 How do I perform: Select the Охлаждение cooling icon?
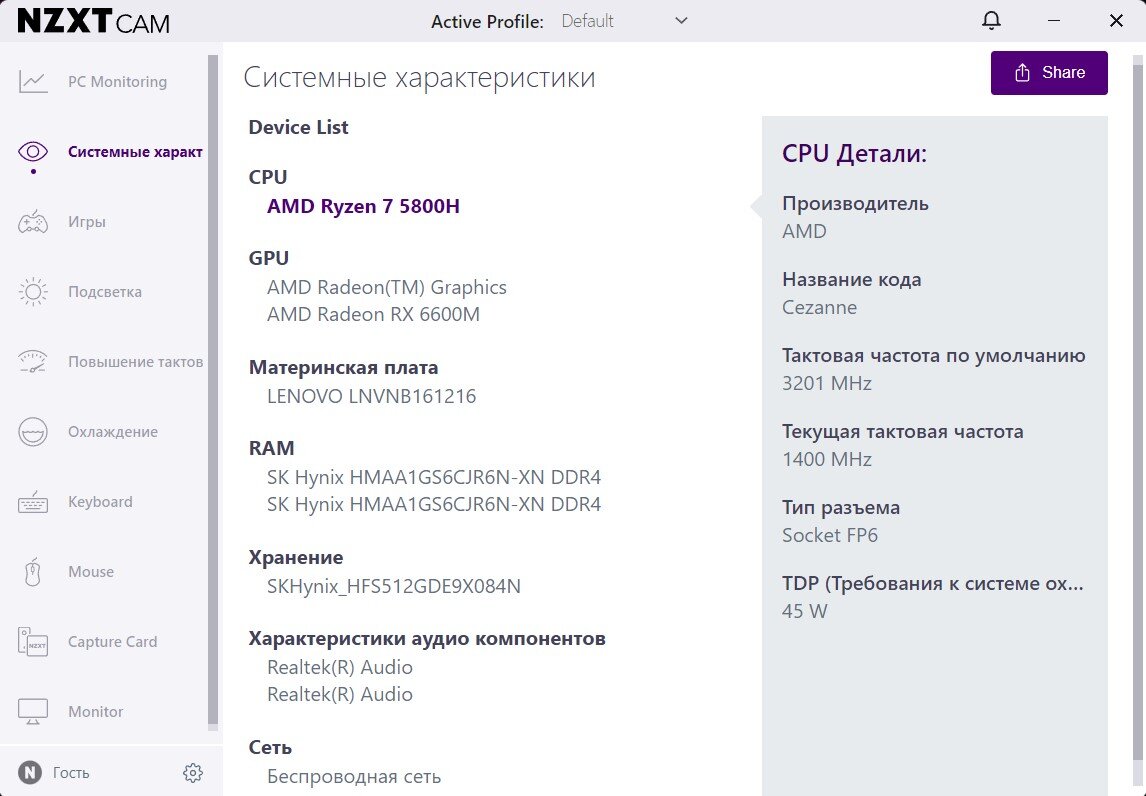pyautogui.click(x=33, y=431)
